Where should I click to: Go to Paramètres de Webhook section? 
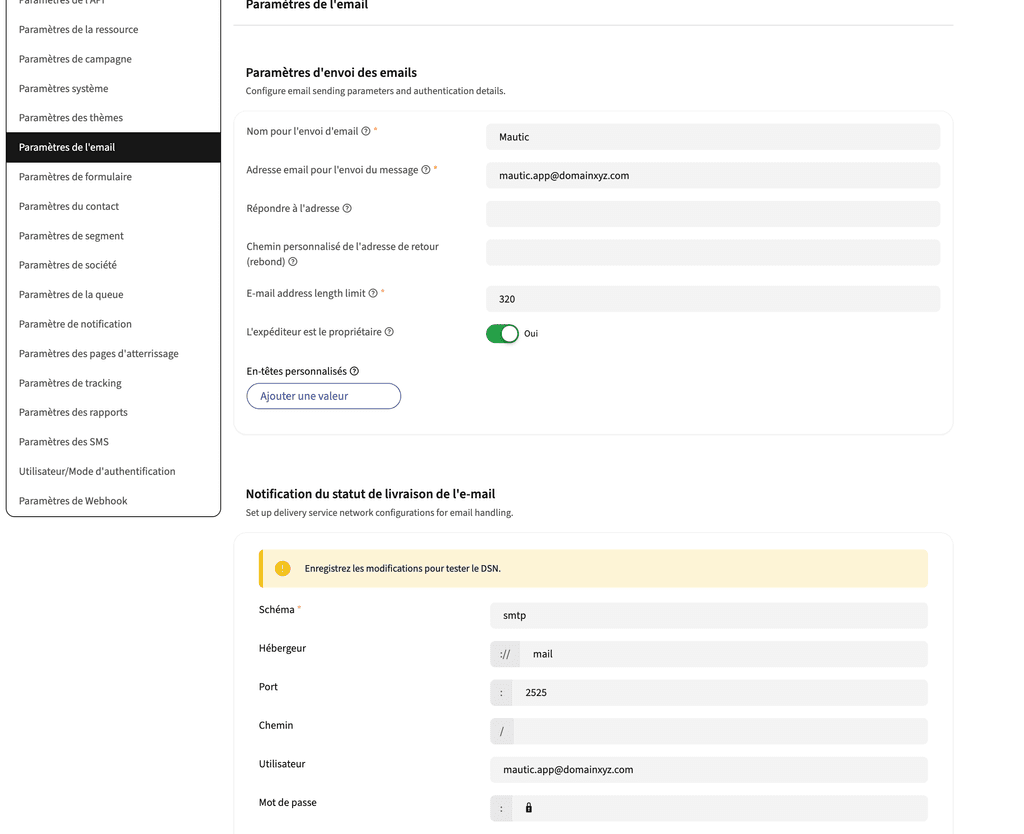(x=73, y=501)
